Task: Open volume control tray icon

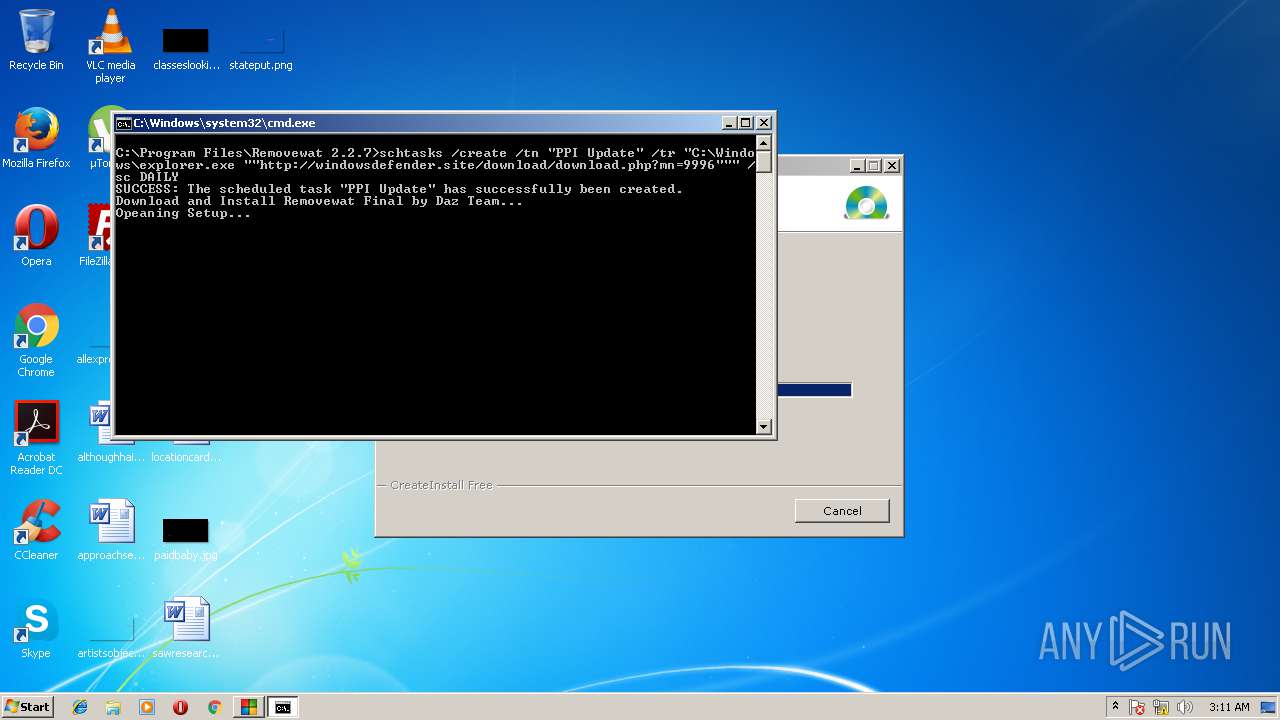Action: coord(1185,708)
